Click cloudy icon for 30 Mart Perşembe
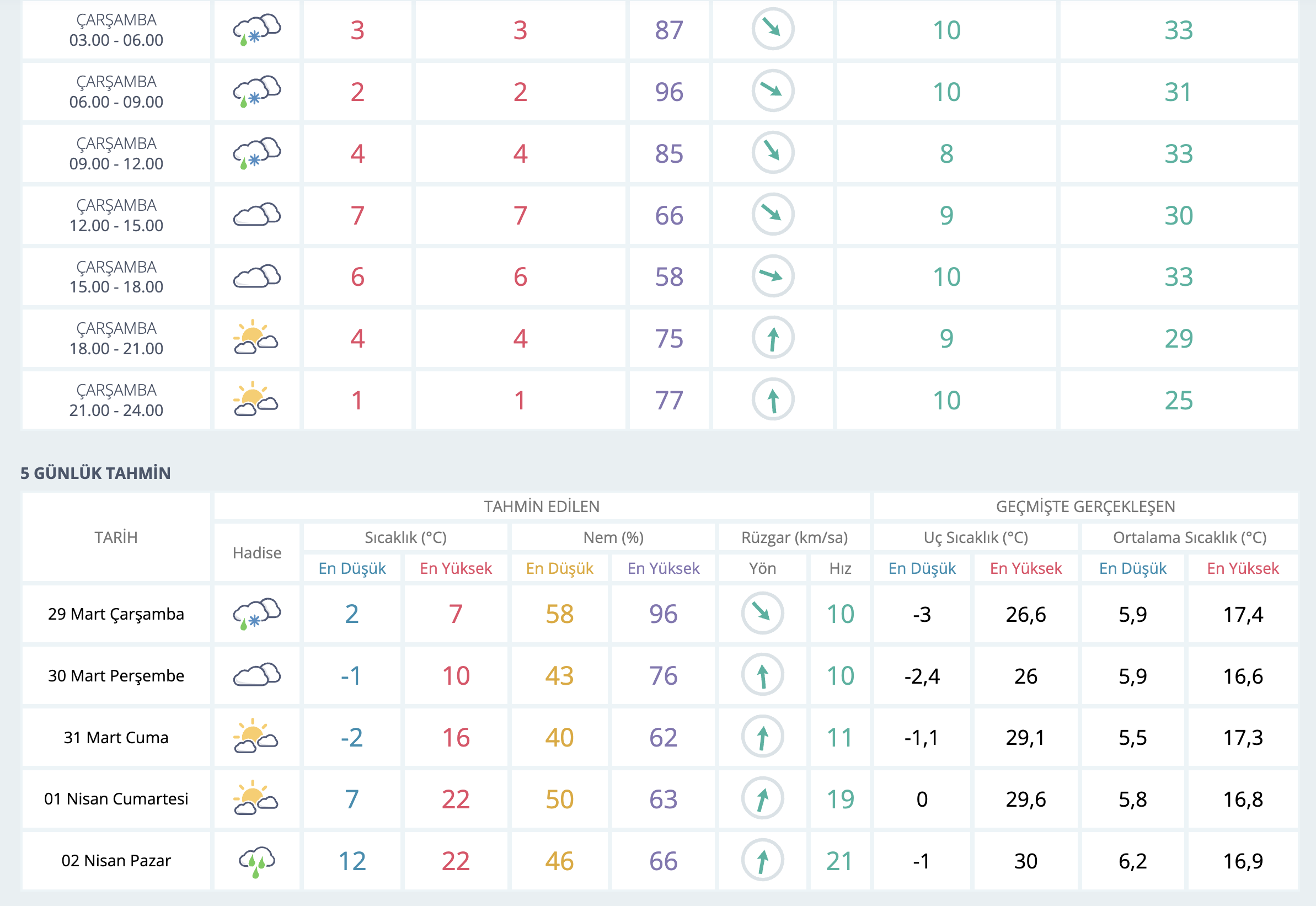Image resolution: width=1316 pixels, height=906 pixels. tap(256, 675)
